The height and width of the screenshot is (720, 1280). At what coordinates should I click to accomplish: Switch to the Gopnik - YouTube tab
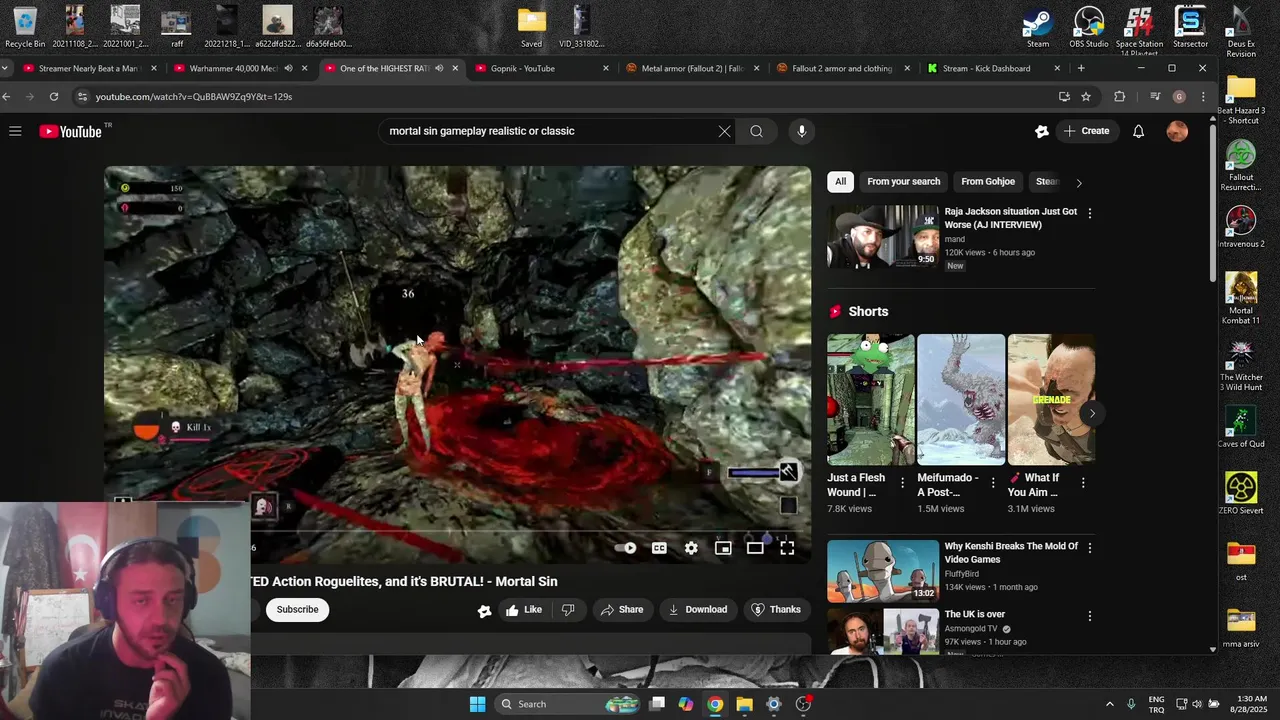click(x=540, y=68)
